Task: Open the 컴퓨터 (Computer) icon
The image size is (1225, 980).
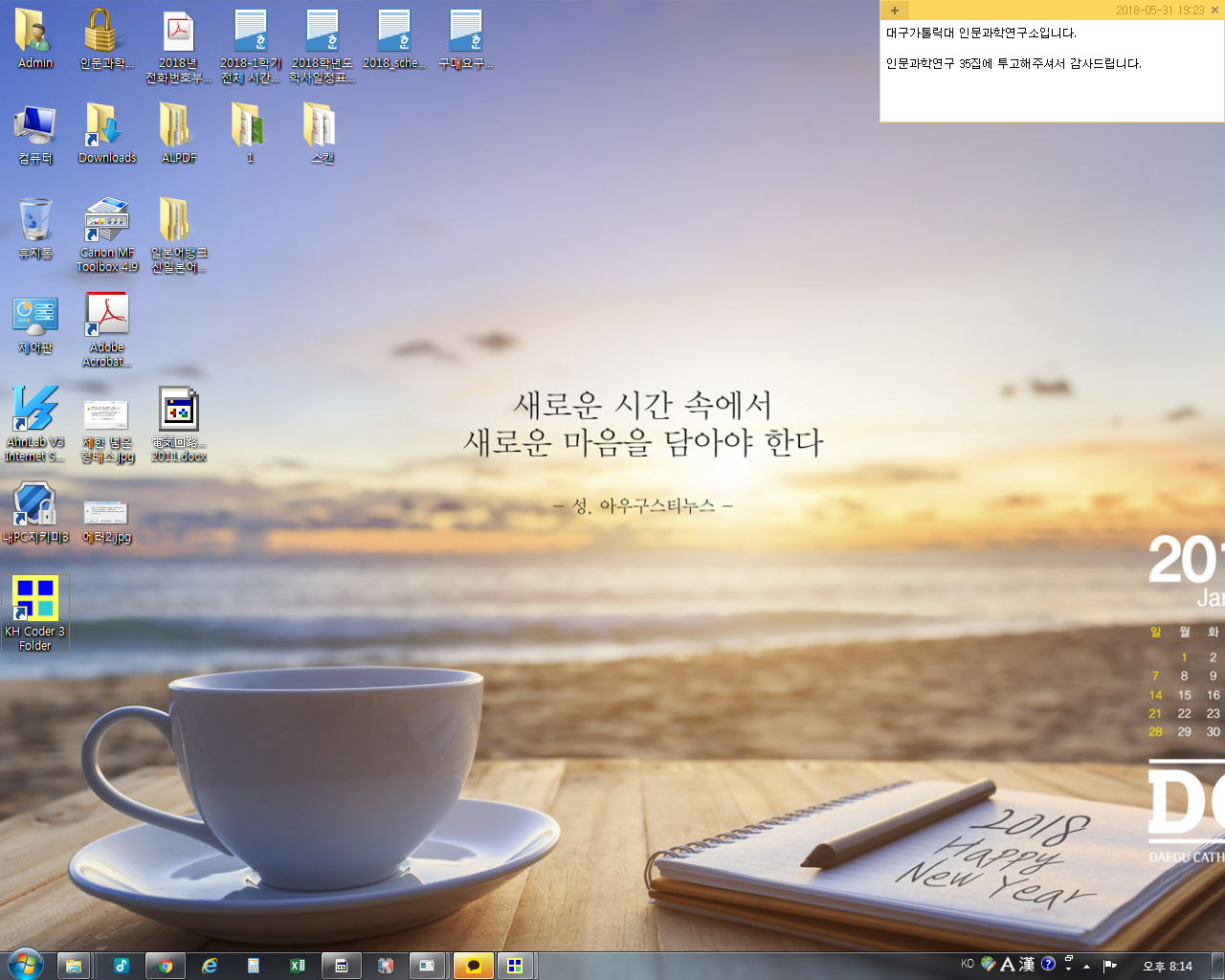Action: tap(35, 134)
